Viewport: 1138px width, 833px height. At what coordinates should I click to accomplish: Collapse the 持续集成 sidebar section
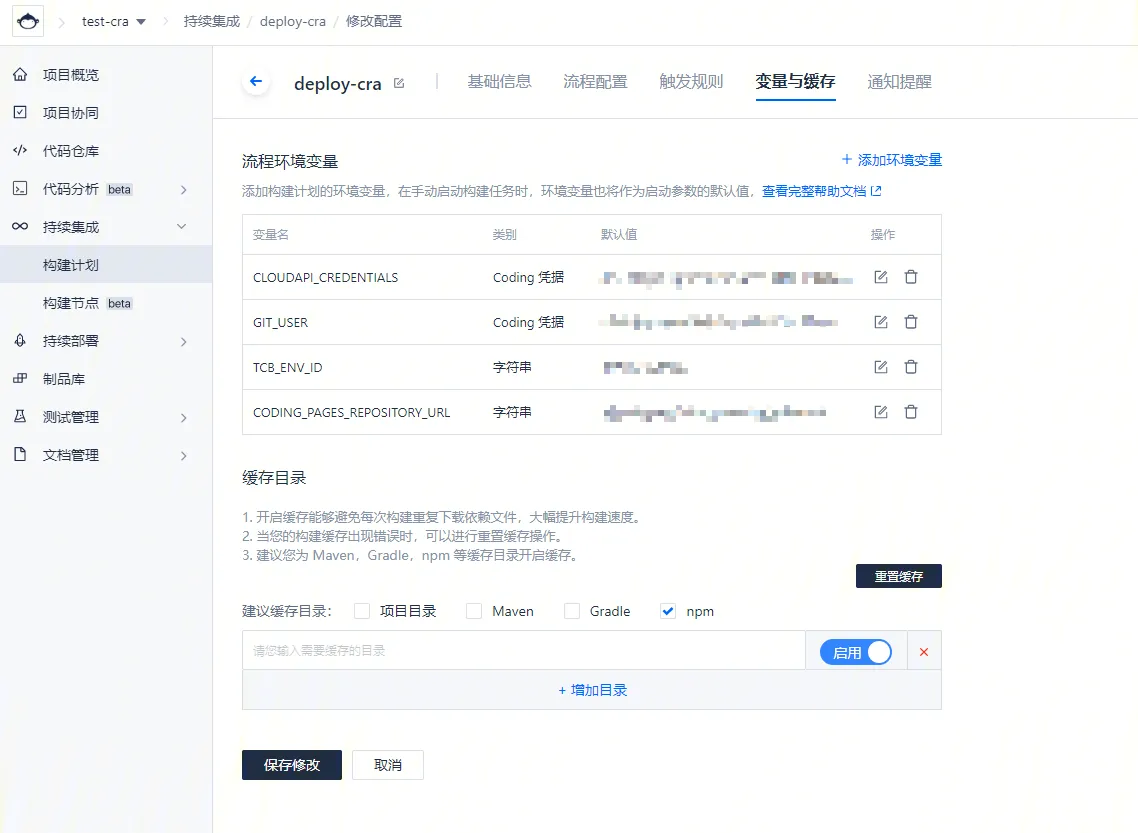pos(182,227)
